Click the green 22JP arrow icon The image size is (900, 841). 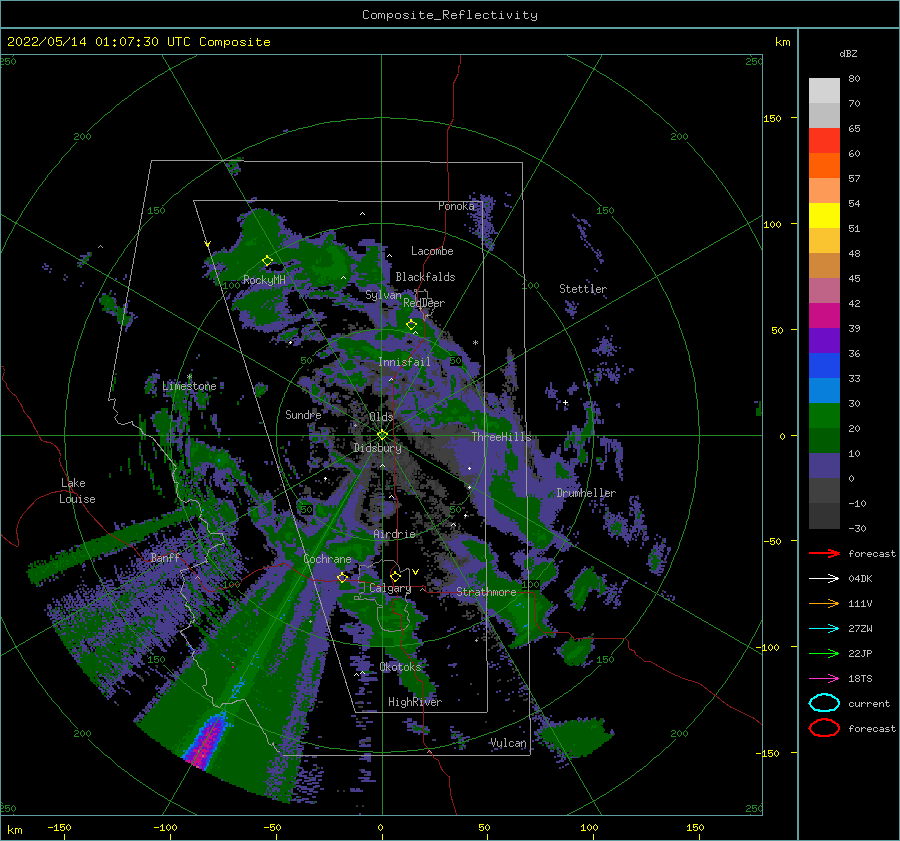pyautogui.click(x=824, y=653)
